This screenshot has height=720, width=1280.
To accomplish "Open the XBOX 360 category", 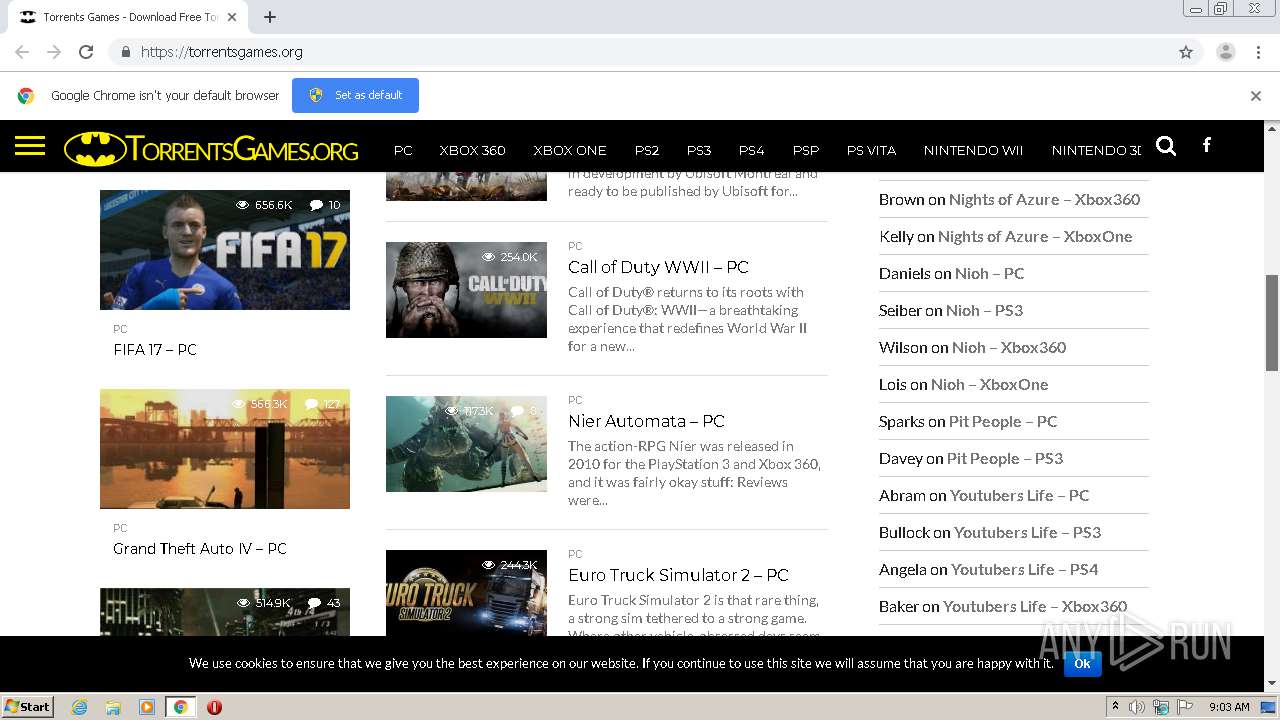I will click(x=472, y=150).
